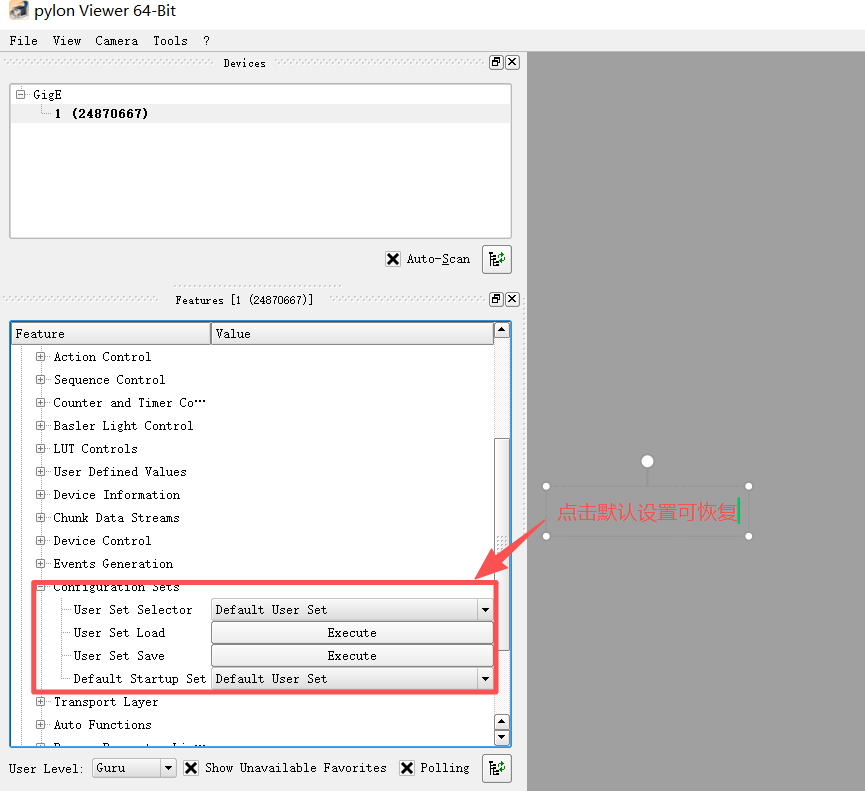Viewport: 865px width, 791px height.
Task: Undock the Devices panel via float icon
Action: [x=495, y=62]
